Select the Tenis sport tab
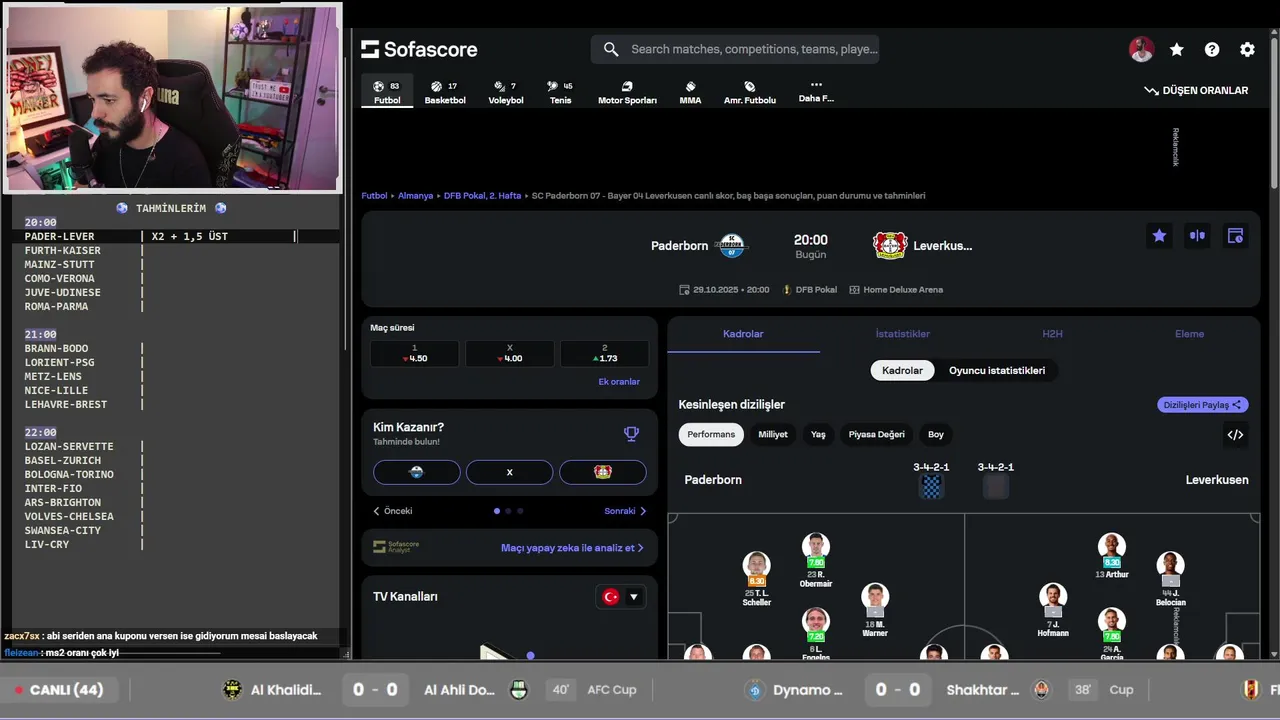 [x=561, y=92]
